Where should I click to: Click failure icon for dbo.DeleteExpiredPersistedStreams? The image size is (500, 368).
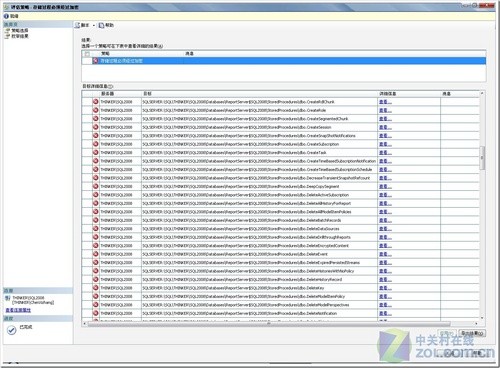click(x=96, y=262)
